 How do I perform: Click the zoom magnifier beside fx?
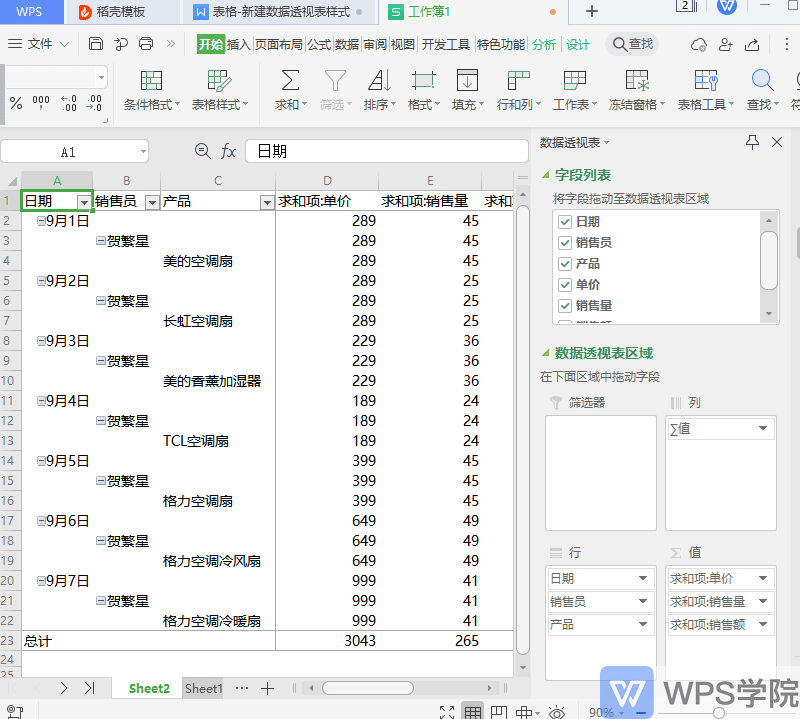(x=203, y=151)
